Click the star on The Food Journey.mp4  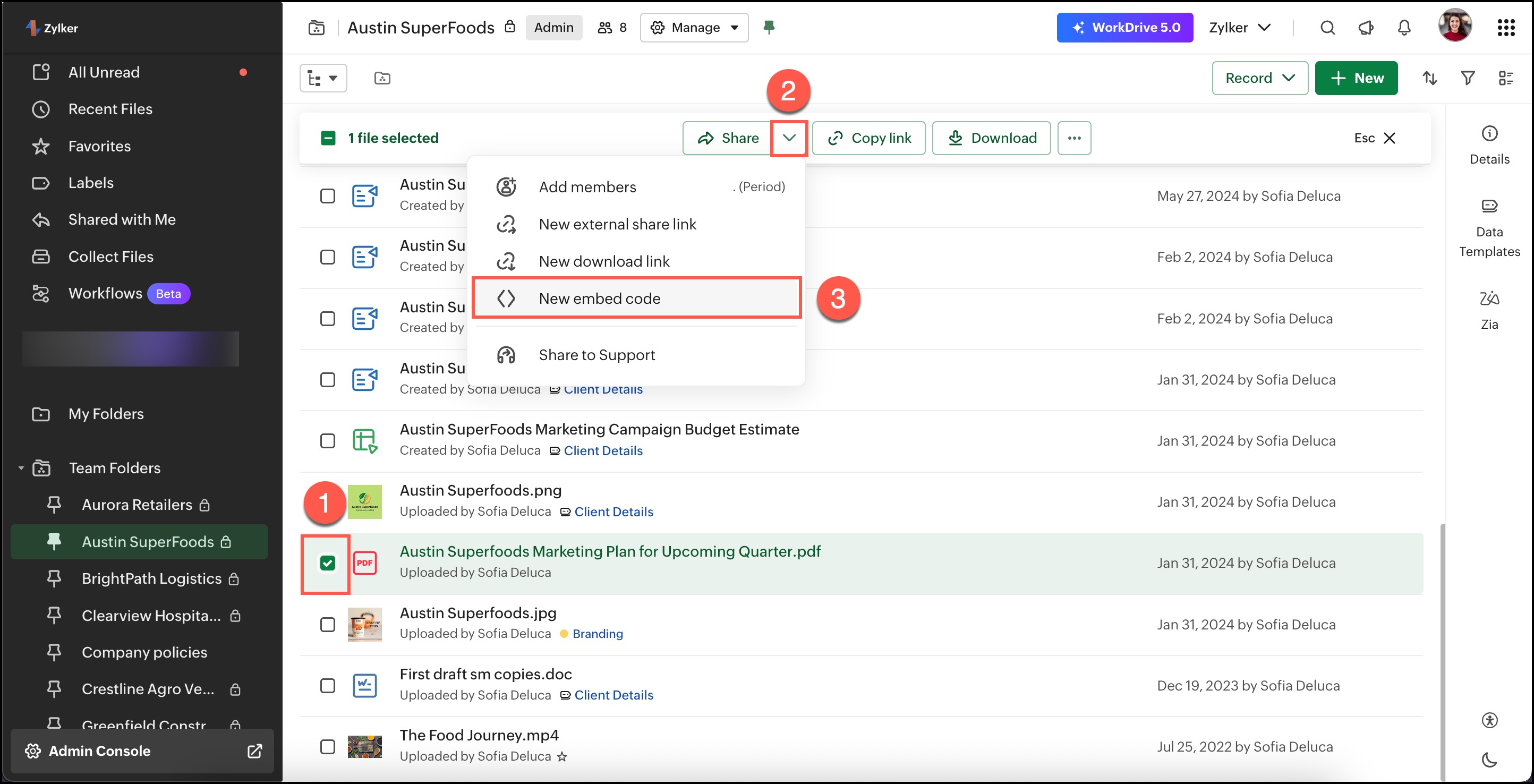[x=561, y=756]
